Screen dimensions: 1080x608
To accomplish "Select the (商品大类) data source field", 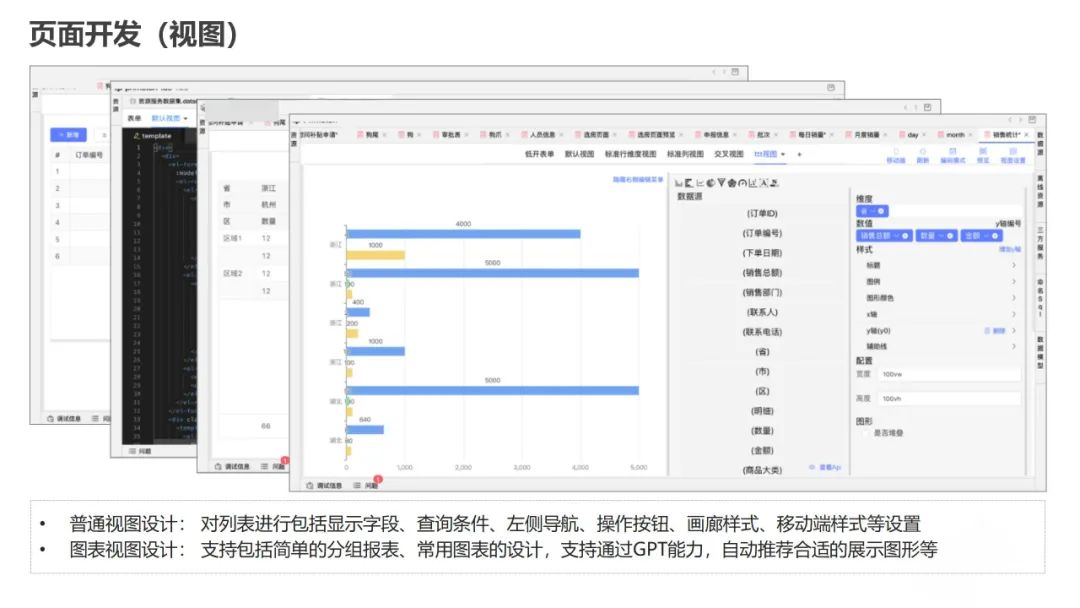I will tap(762, 470).
